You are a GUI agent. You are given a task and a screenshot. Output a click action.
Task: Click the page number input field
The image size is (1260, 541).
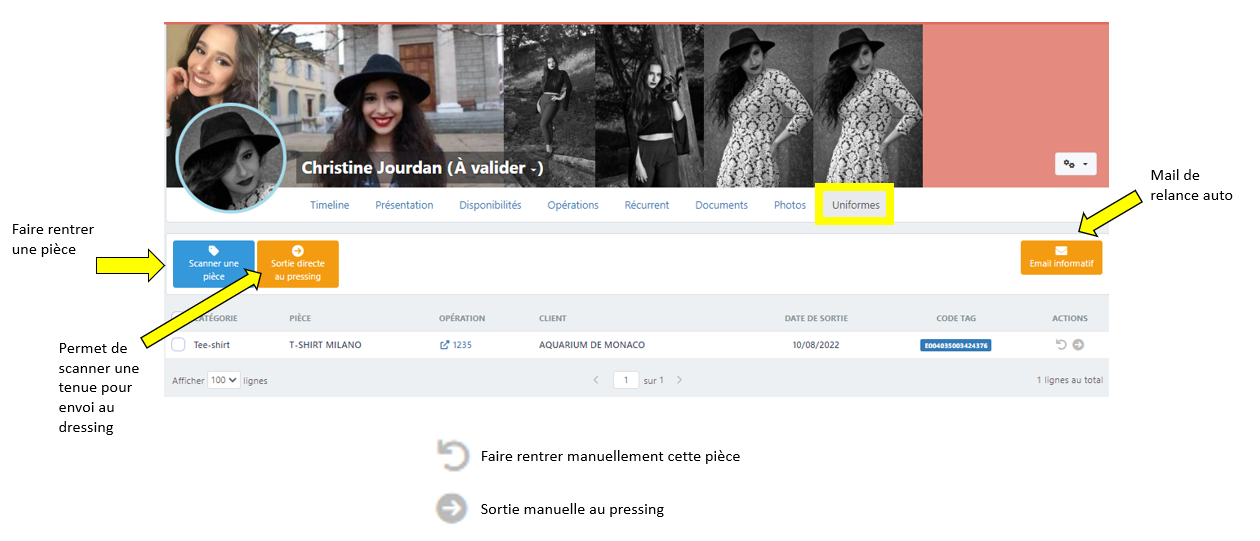626,380
